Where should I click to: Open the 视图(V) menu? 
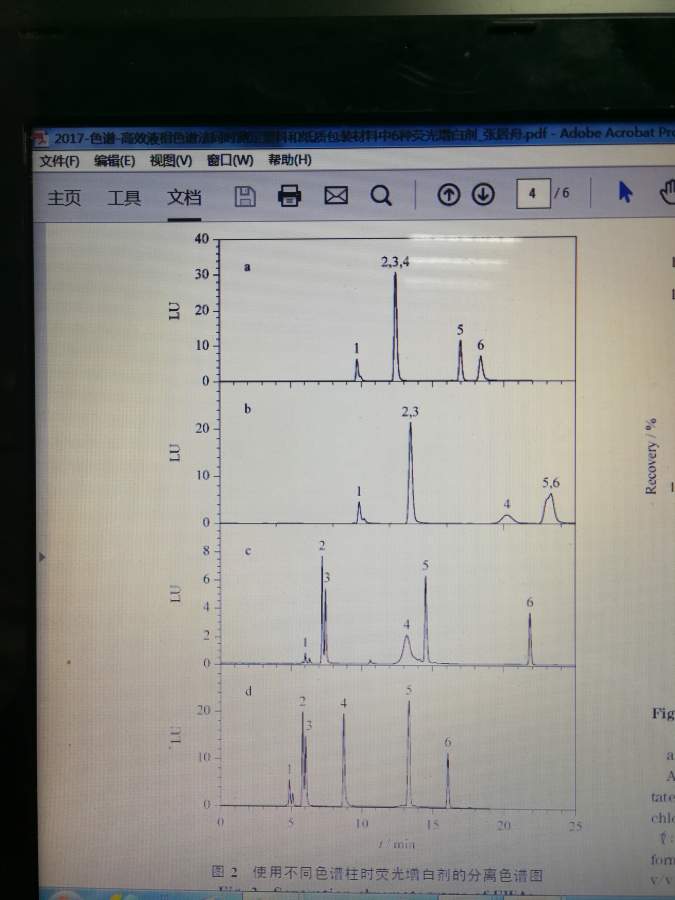(x=170, y=160)
